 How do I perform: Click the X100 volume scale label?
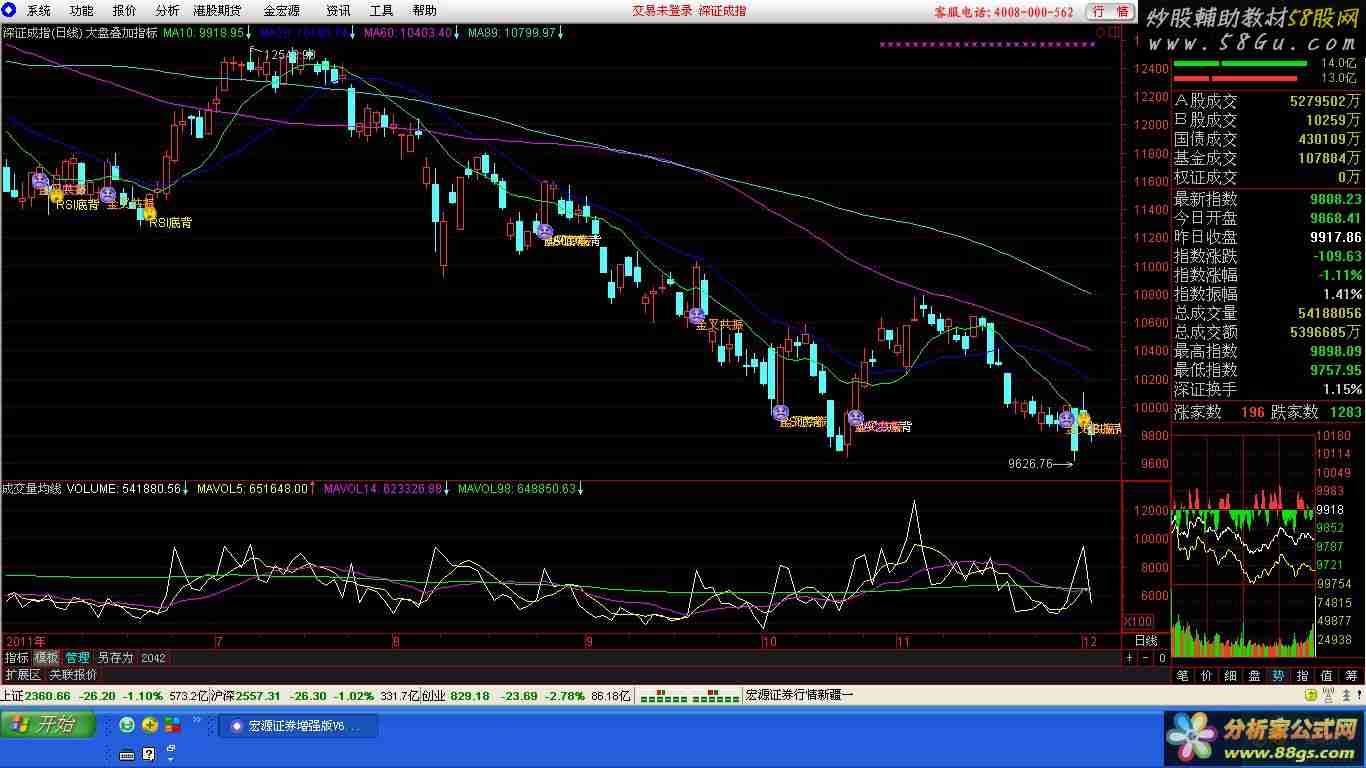1139,621
